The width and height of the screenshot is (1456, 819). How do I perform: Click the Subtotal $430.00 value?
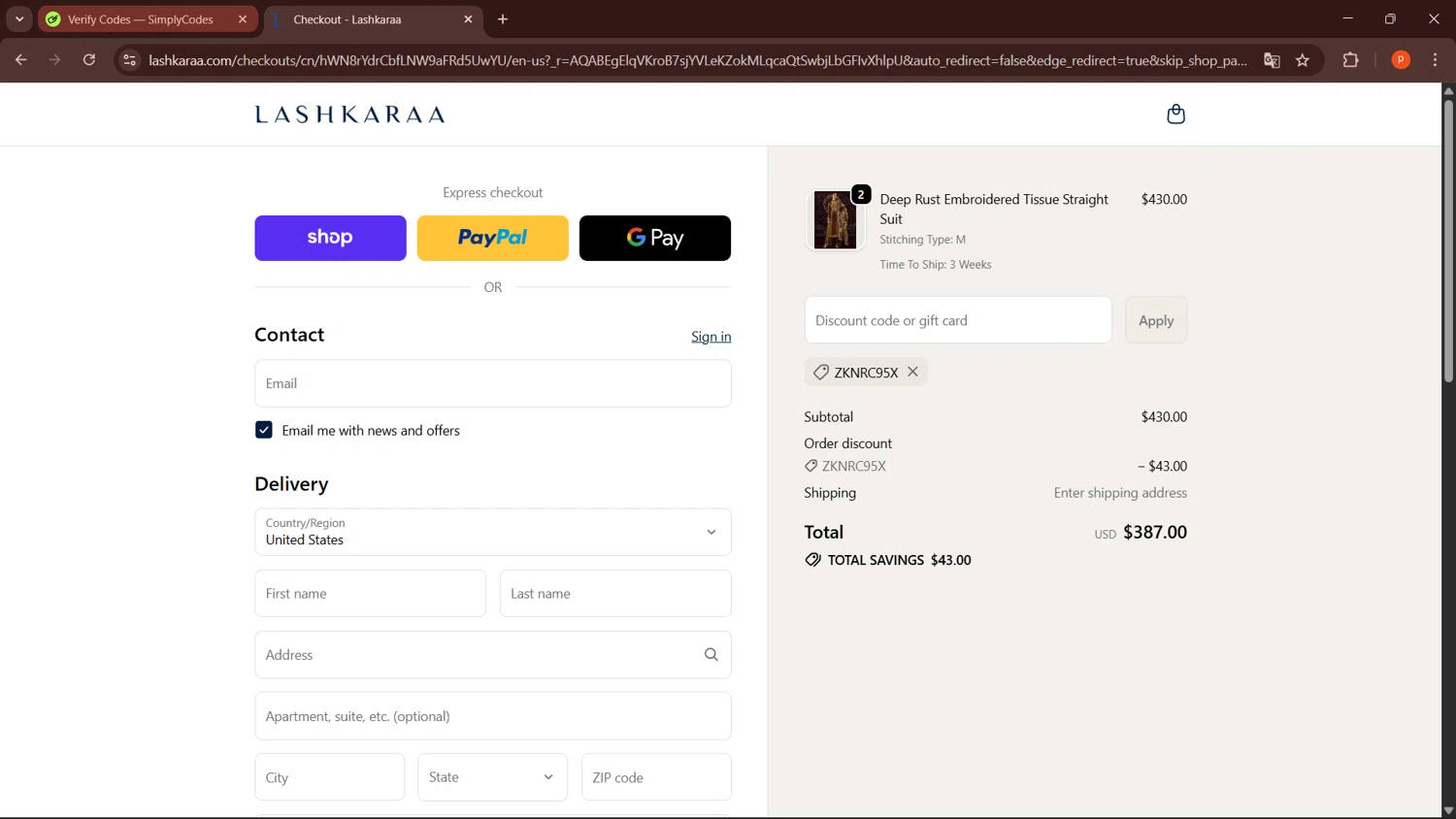tap(1164, 416)
